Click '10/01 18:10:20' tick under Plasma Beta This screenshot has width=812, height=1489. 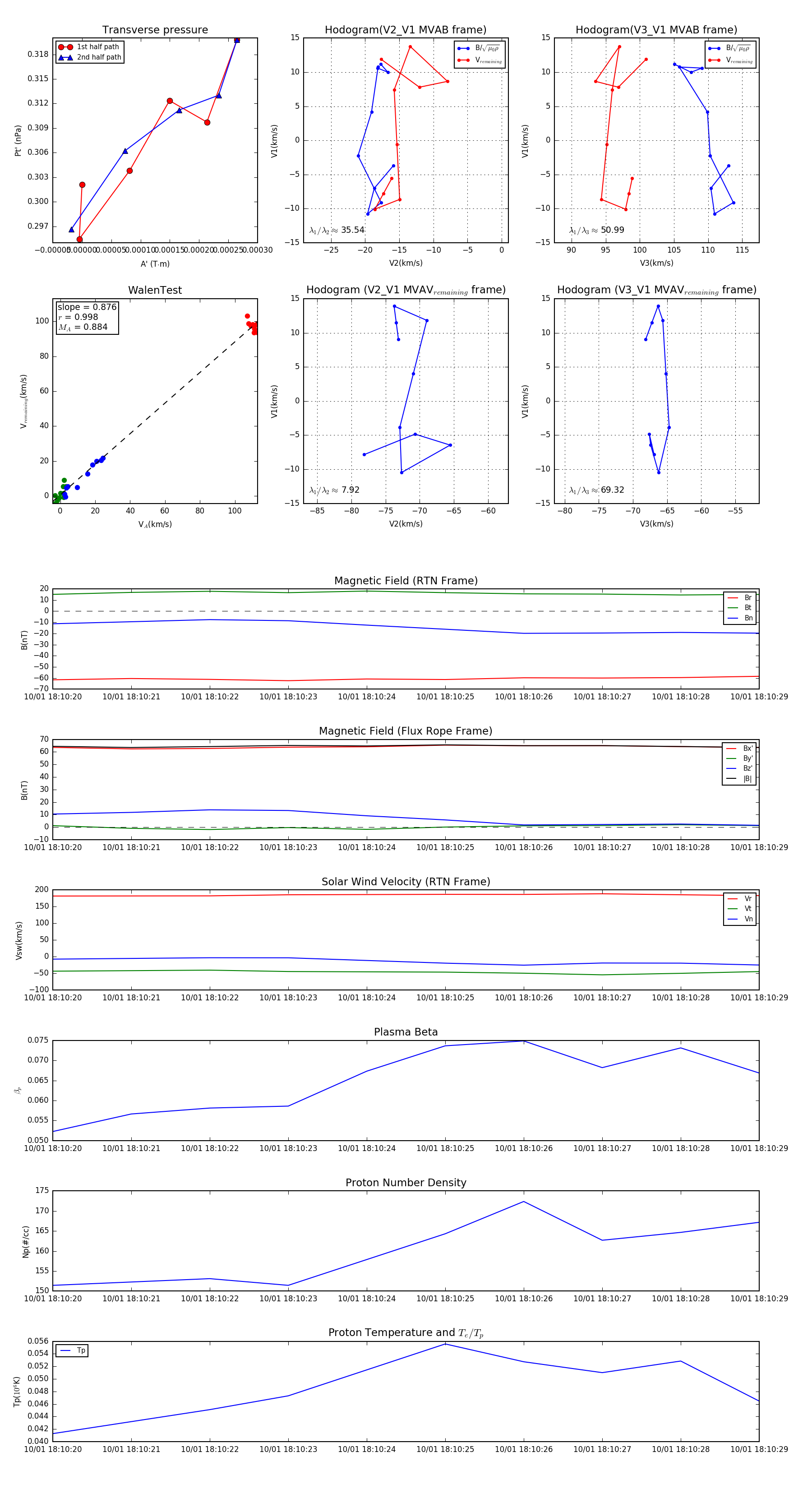53,1148
